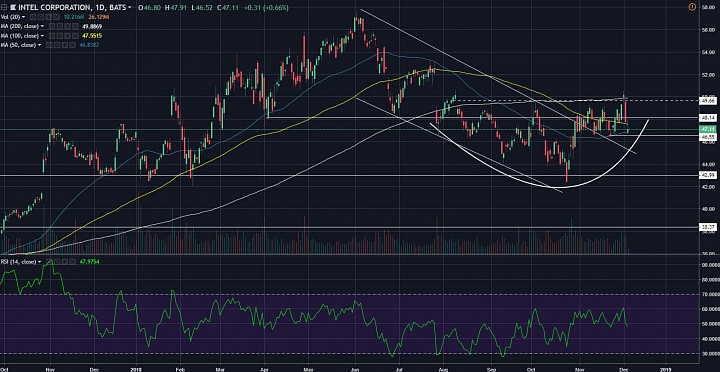Screen dimensions: 720x372
Task: Click the orange alert icon near price scale
Action: [x=692, y=7]
